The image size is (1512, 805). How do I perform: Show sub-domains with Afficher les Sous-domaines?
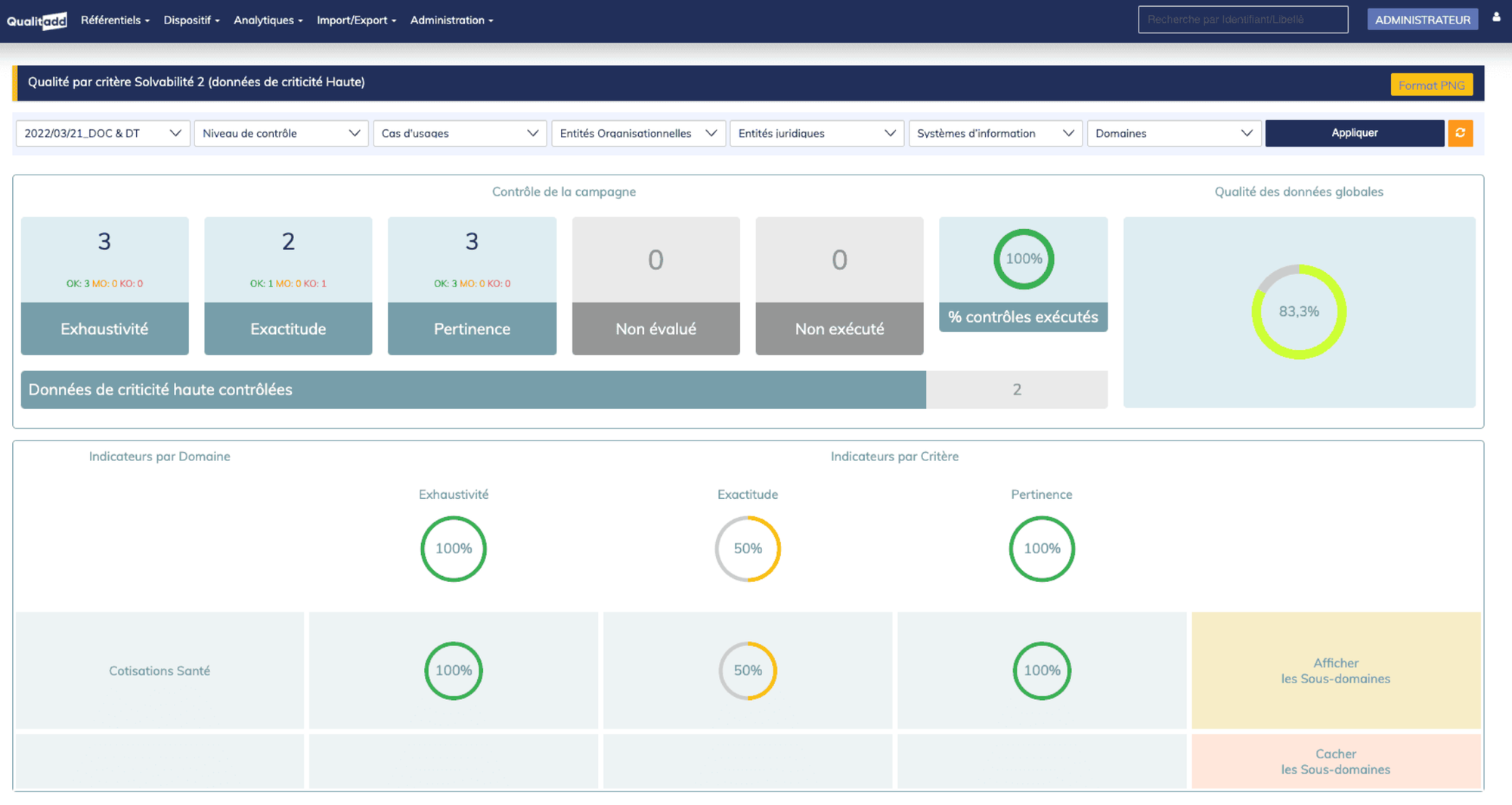[x=1335, y=670]
